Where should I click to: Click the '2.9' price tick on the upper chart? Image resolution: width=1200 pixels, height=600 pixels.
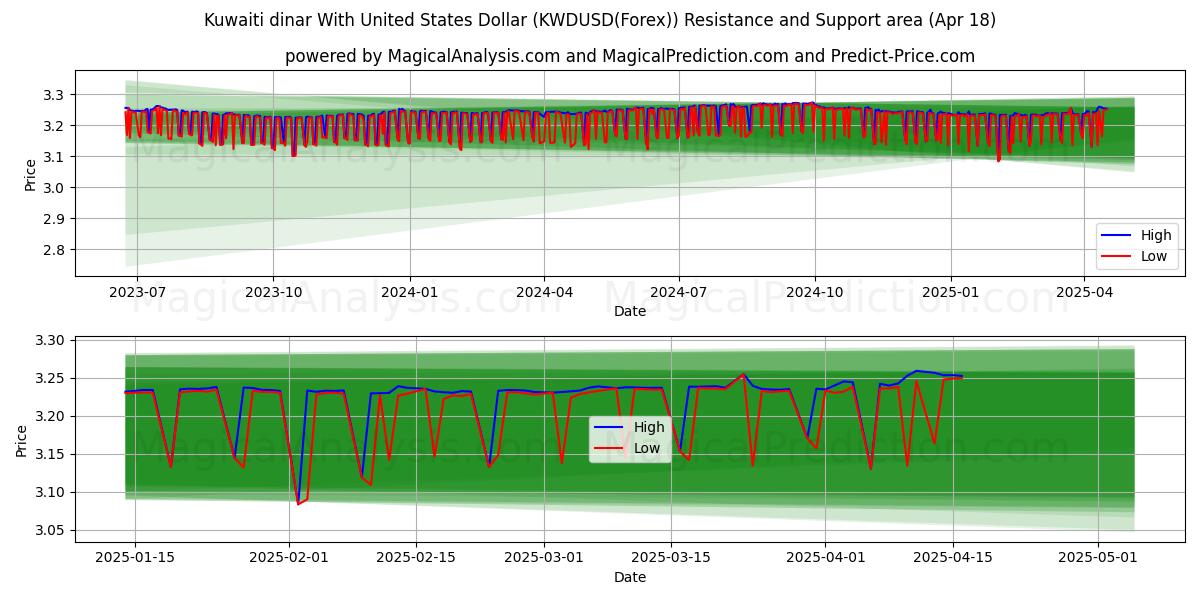(x=55, y=219)
